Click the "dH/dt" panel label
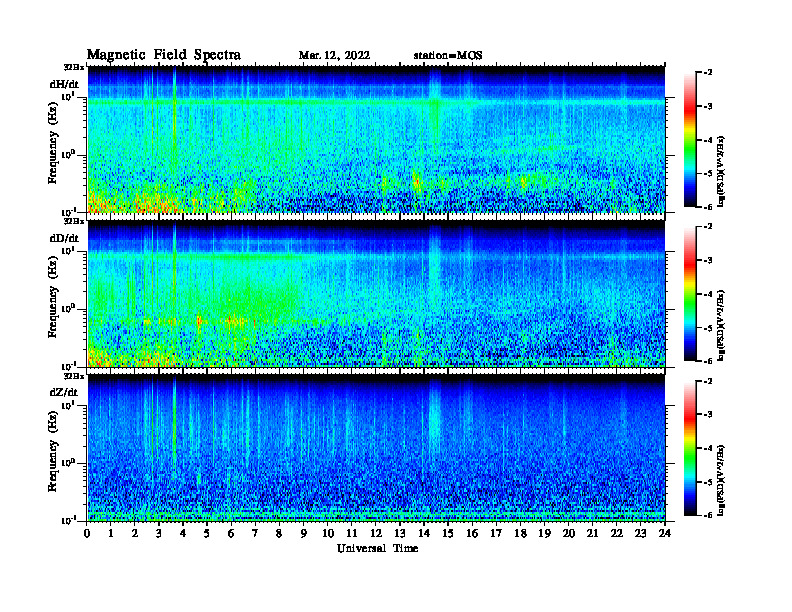 coord(64,84)
